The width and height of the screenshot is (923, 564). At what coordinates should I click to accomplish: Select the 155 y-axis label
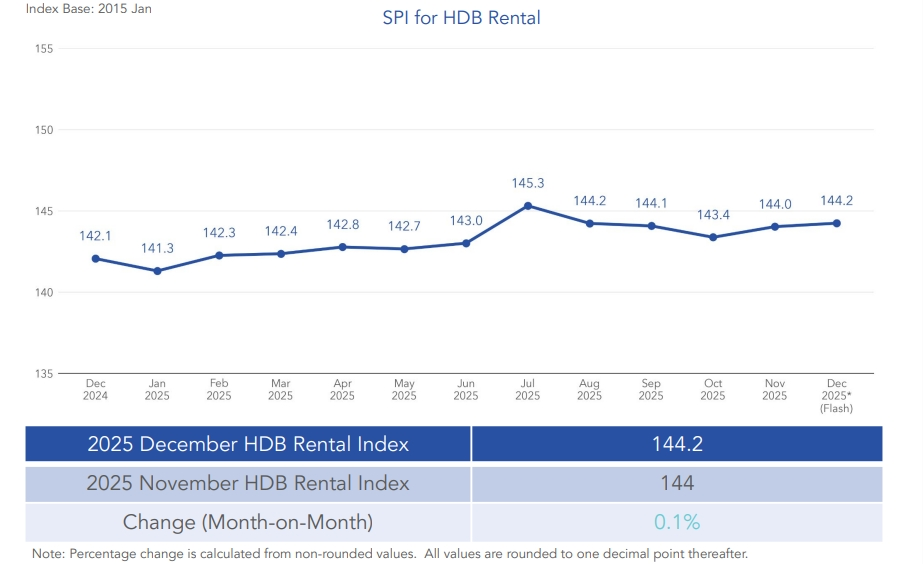pyautogui.click(x=43, y=48)
